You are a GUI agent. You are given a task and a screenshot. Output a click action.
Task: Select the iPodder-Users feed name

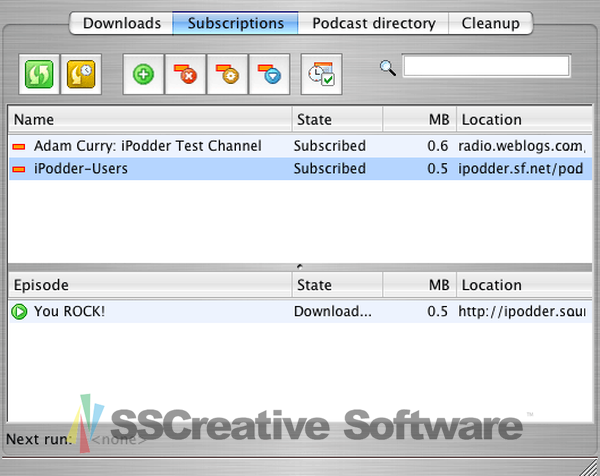pyautogui.click(x=81, y=169)
